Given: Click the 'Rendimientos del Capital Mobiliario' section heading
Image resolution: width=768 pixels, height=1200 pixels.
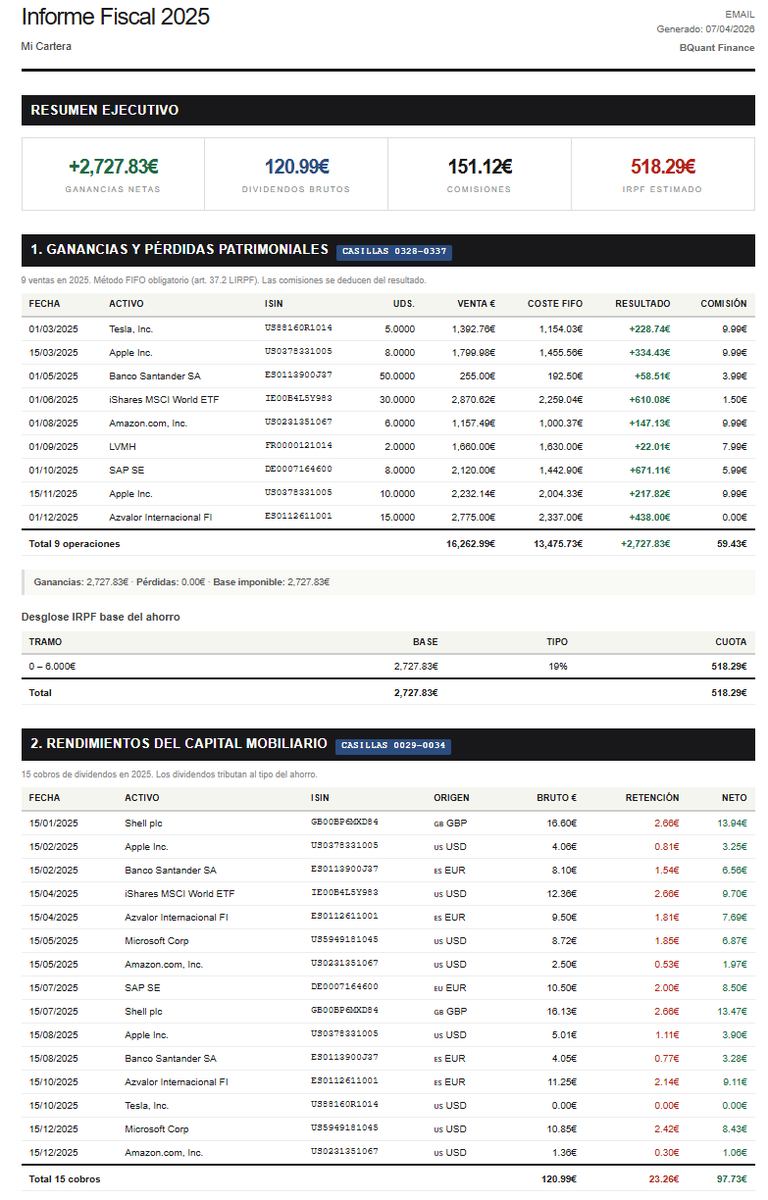Looking at the screenshot, I should coord(179,744).
